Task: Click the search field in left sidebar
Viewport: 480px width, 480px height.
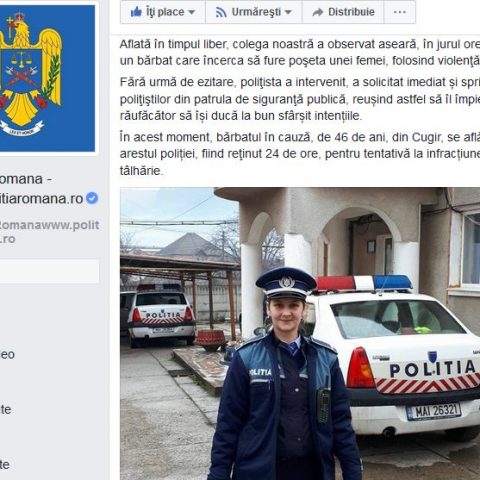Action: click(x=49, y=272)
